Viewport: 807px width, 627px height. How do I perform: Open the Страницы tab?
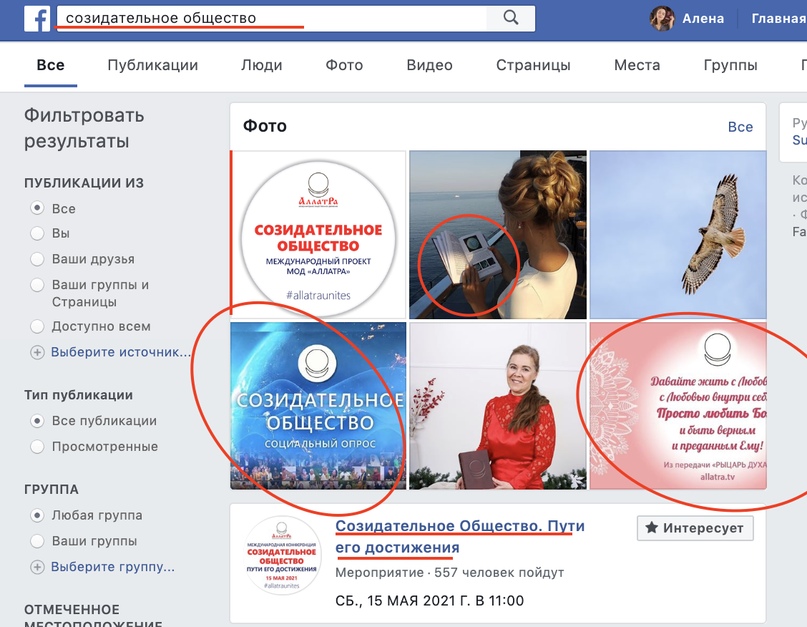pos(533,65)
